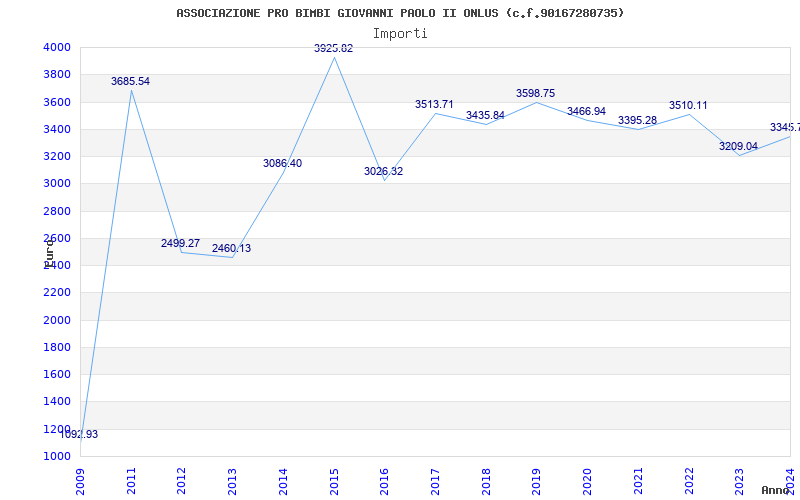Viewport: 800px width, 500px height.
Task: Click the 4000 y-axis tick label
Action: (x=57, y=47)
